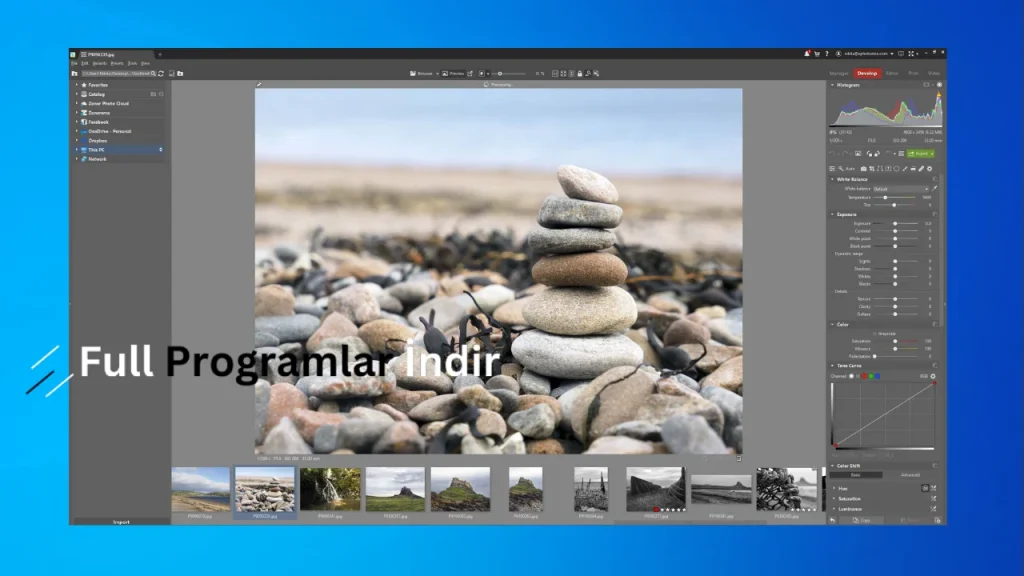Switch to the Develop module tab
Viewport: 1024px width, 576px height.
pyautogui.click(x=867, y=73)
